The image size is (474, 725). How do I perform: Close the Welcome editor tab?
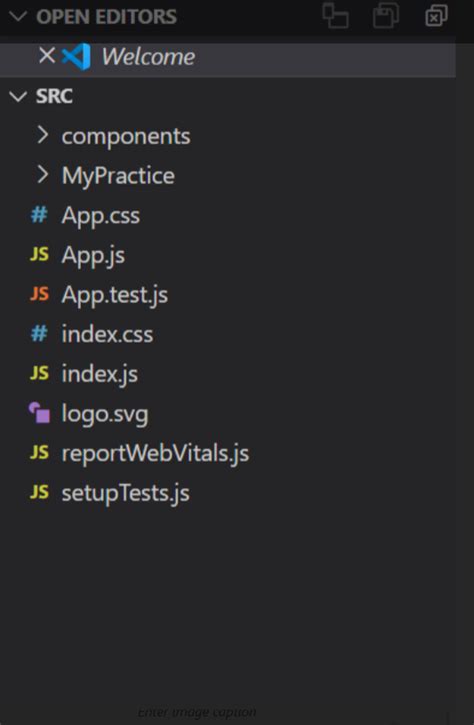47,56
